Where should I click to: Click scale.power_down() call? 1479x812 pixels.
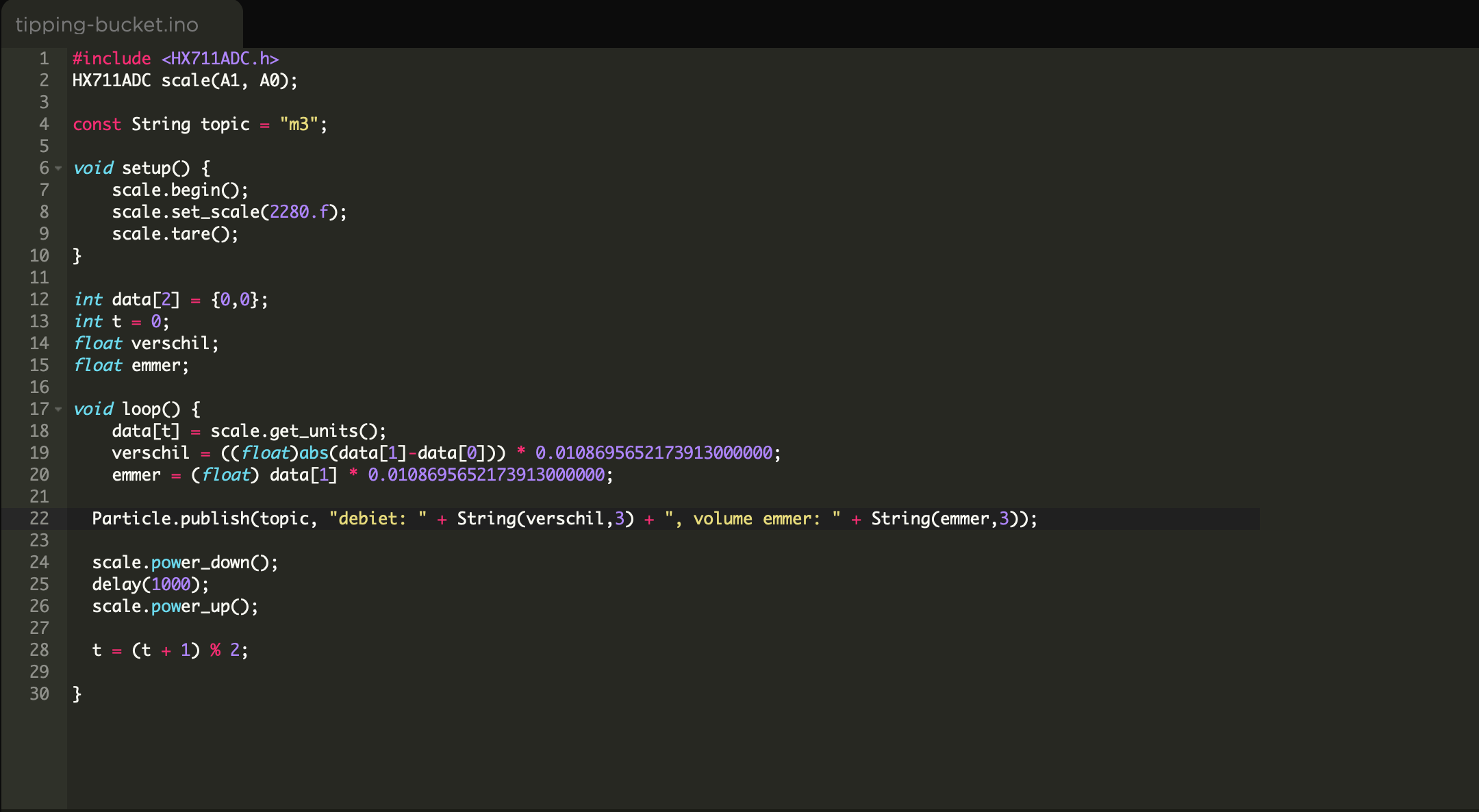pos(185,563)
